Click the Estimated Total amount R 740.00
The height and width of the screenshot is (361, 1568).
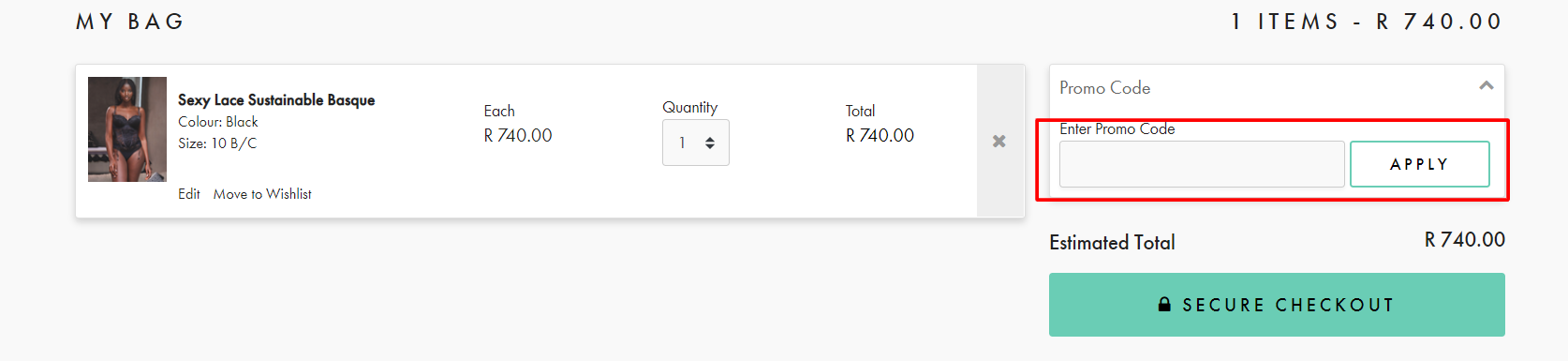point(1465,240)
